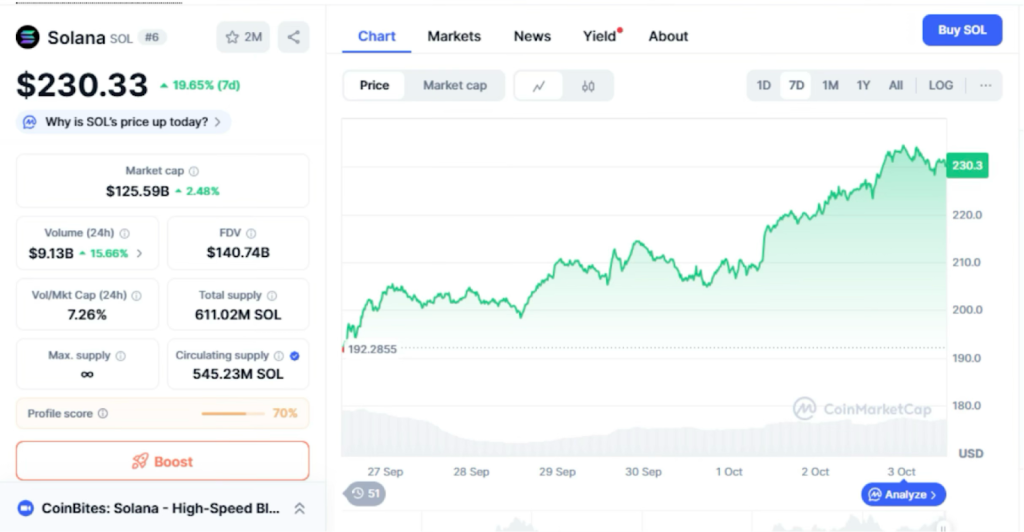
Task: Click the Profile score info icon
Action: [x=103, y=413]
